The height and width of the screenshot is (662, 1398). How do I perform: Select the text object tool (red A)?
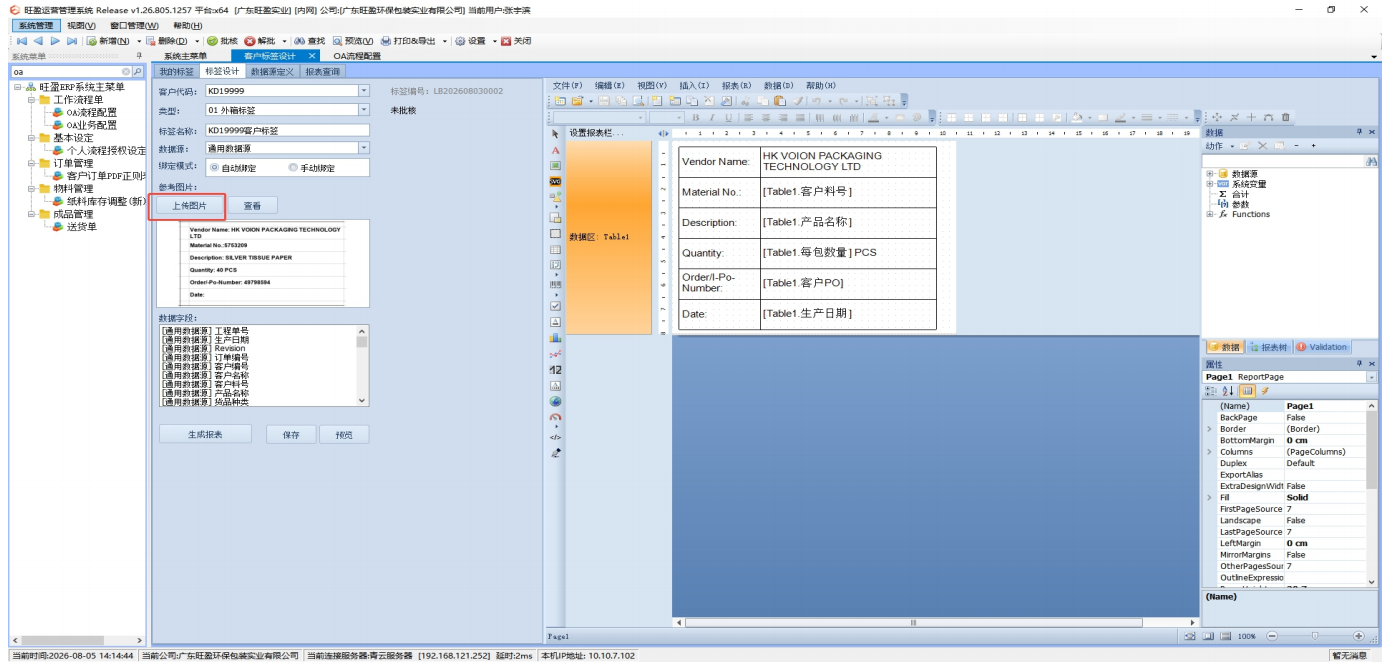[556, 150]
